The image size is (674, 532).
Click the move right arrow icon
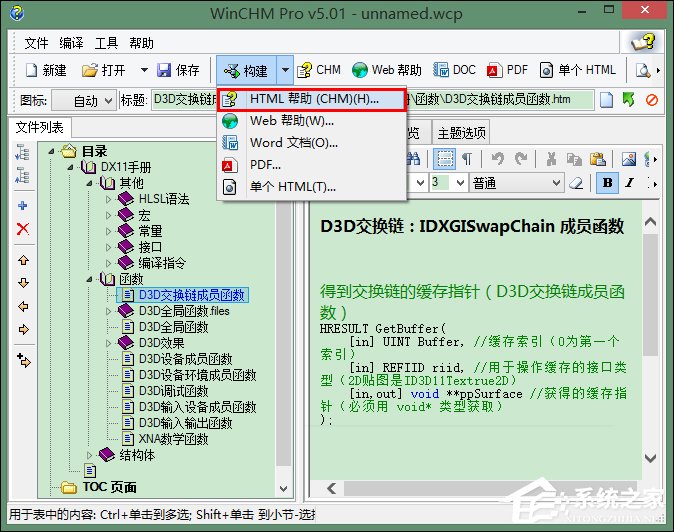(23, 330)
